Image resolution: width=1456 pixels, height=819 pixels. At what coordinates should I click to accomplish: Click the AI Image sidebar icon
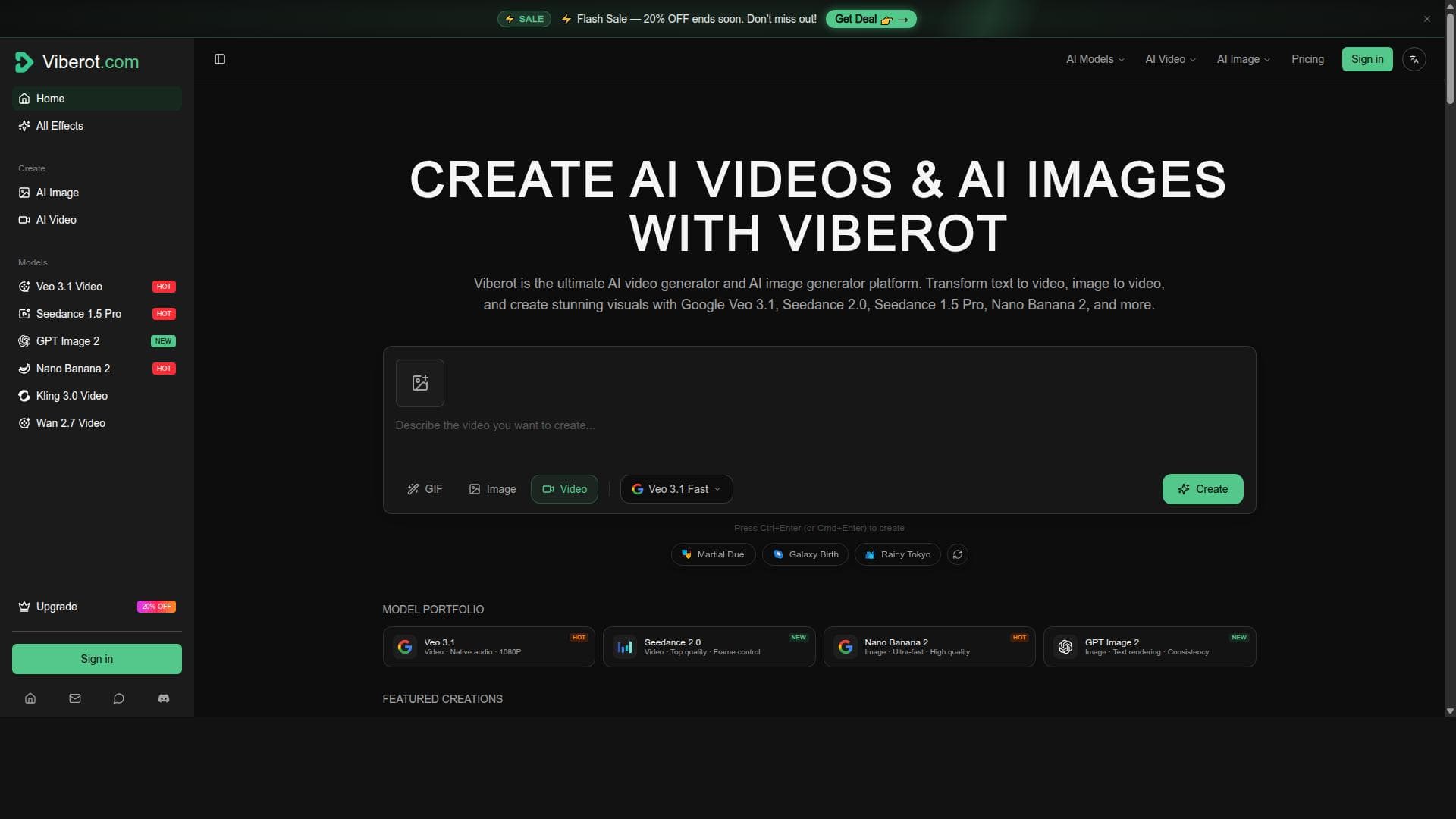click(x=24, y=193)
